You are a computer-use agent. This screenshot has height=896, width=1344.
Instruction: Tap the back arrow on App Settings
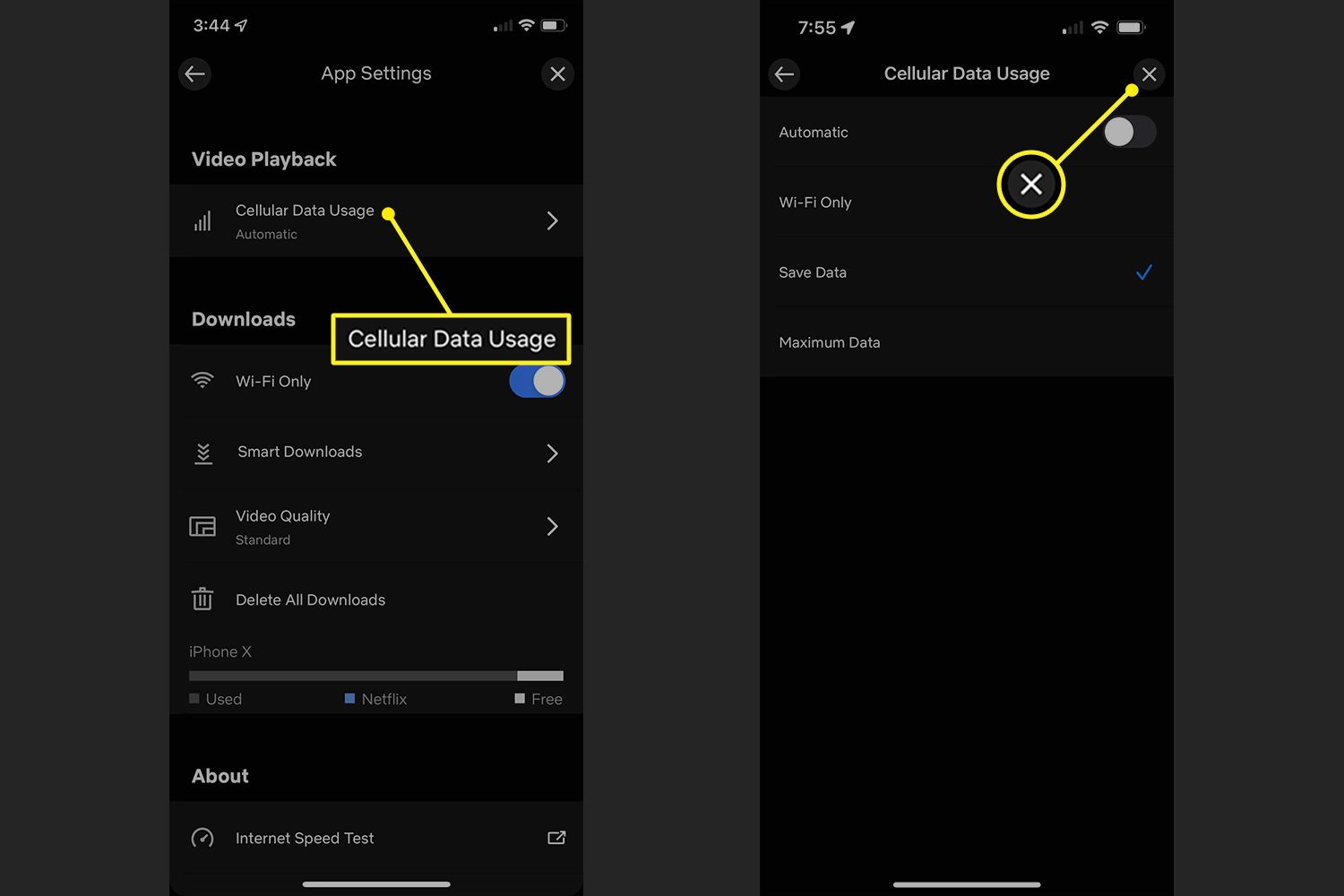click(194, 73)
